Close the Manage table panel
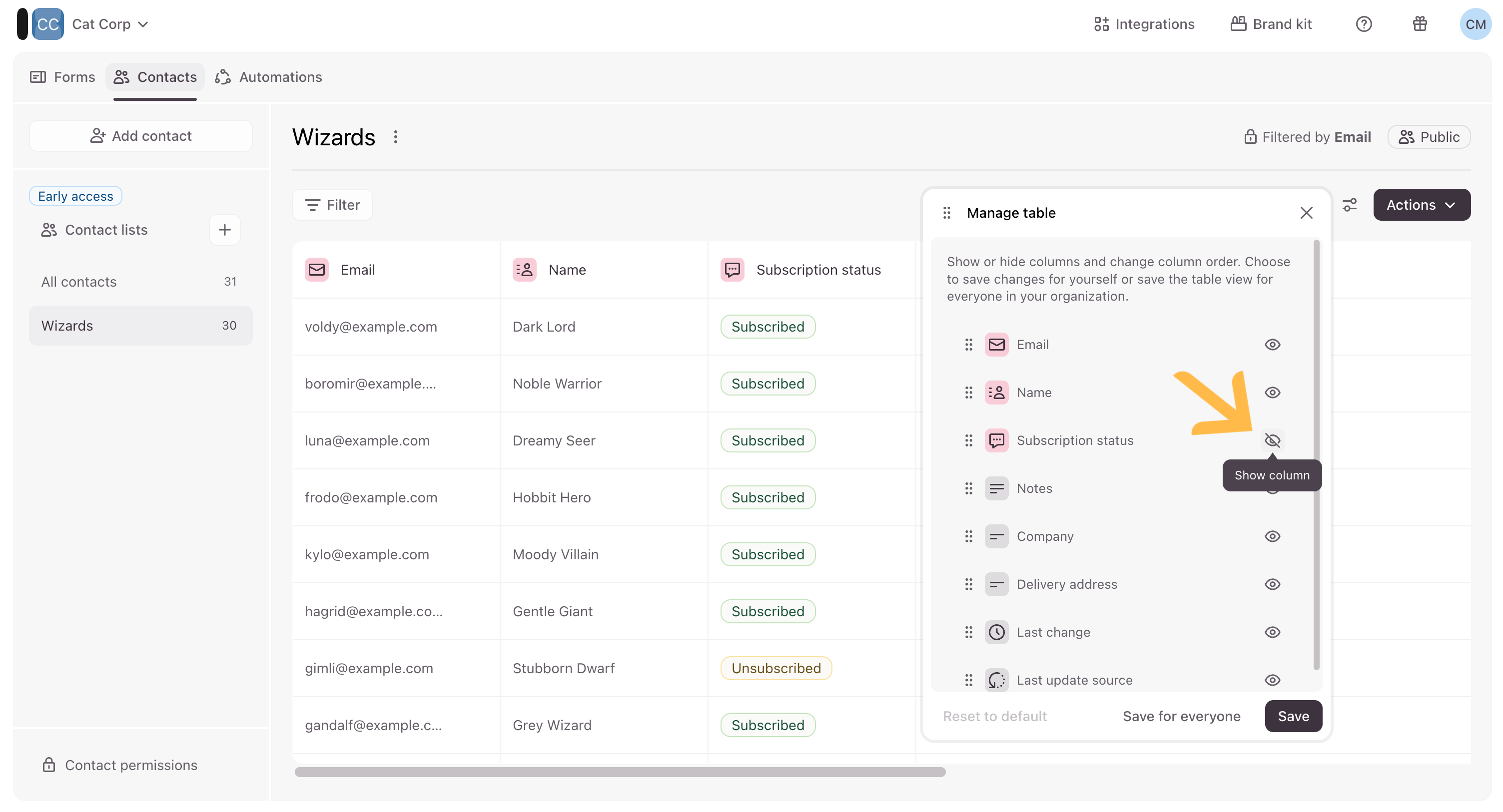This screenshot has height=812, width=1503. click(1306, 213)
